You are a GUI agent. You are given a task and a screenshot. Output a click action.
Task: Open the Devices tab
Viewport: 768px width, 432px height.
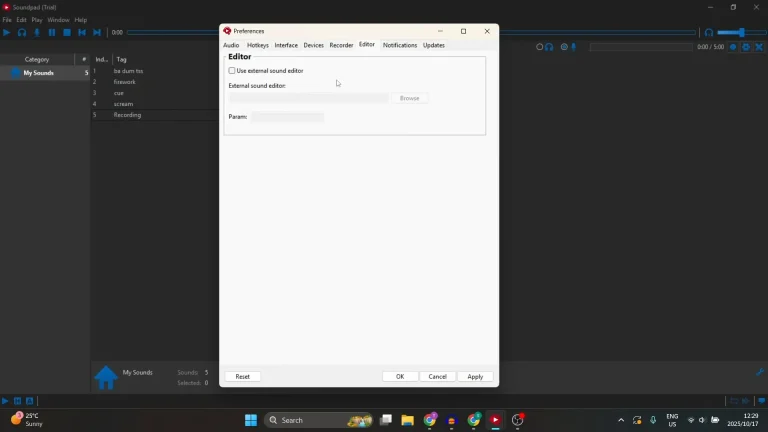[x=313, y=45]
